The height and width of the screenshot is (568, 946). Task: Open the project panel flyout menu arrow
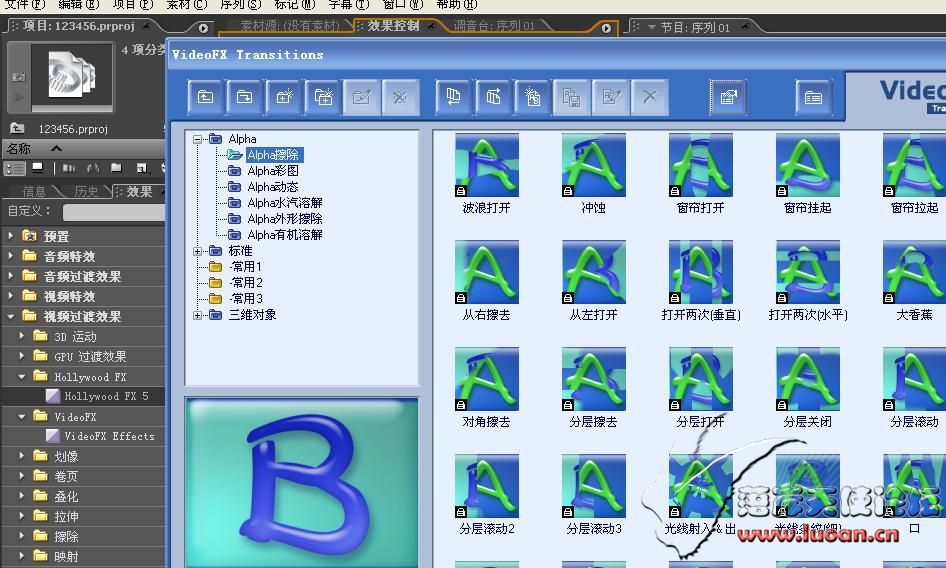[203, 28]
